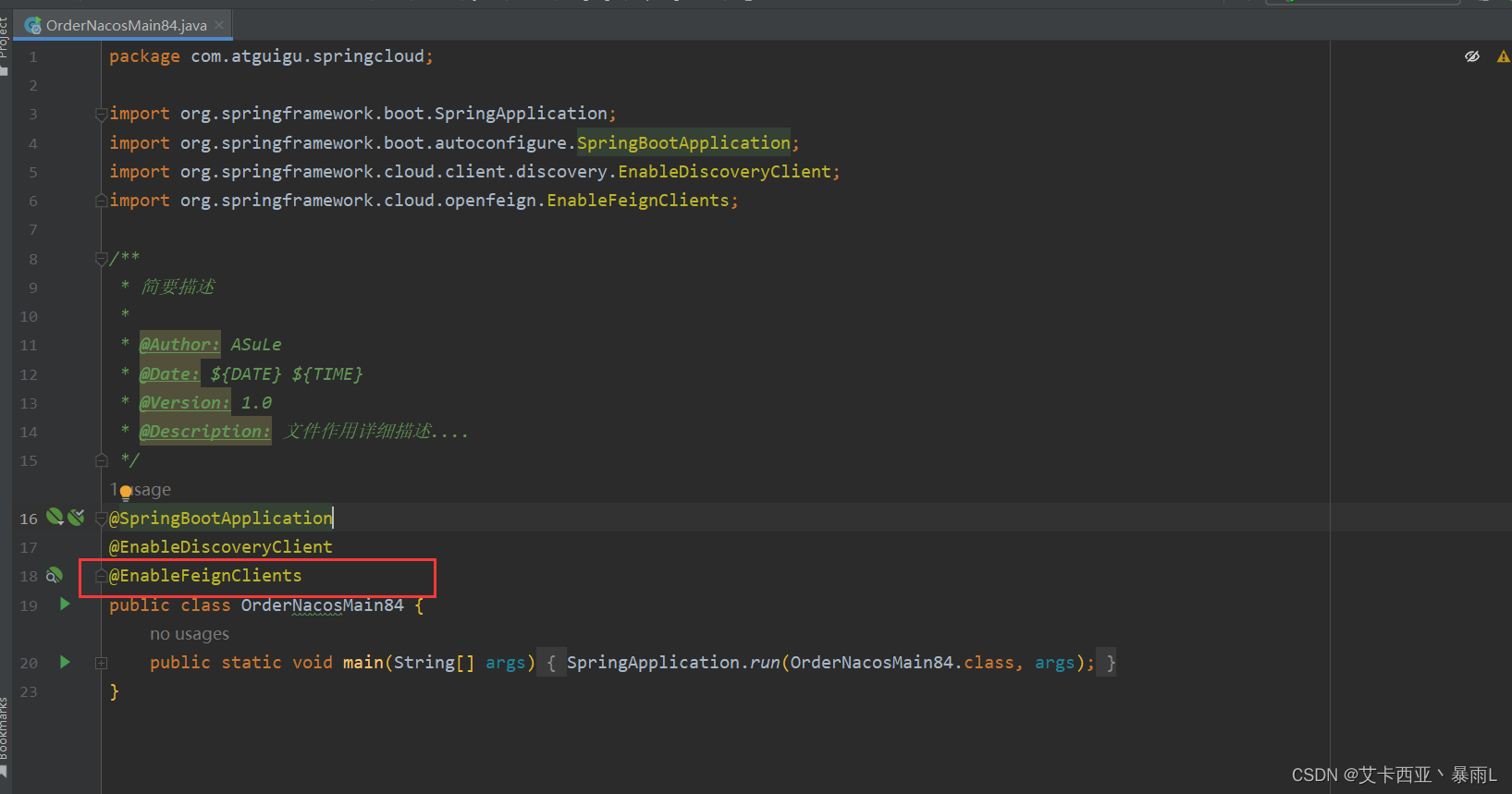Click the Spring search gutter icon on line 18
1512x794 pixels.
pos(55,575)
